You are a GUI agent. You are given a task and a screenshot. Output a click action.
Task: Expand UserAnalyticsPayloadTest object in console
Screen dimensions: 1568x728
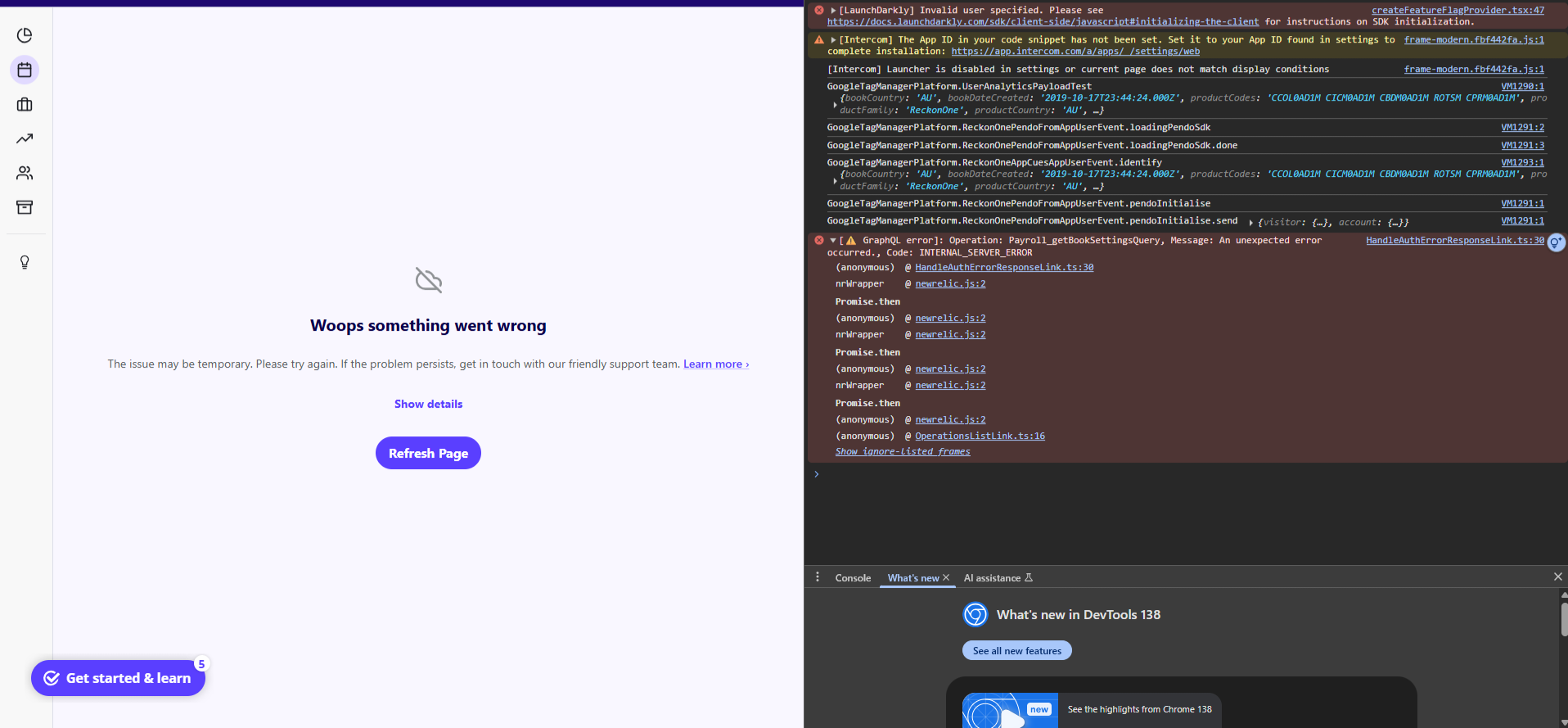point(835,104)
